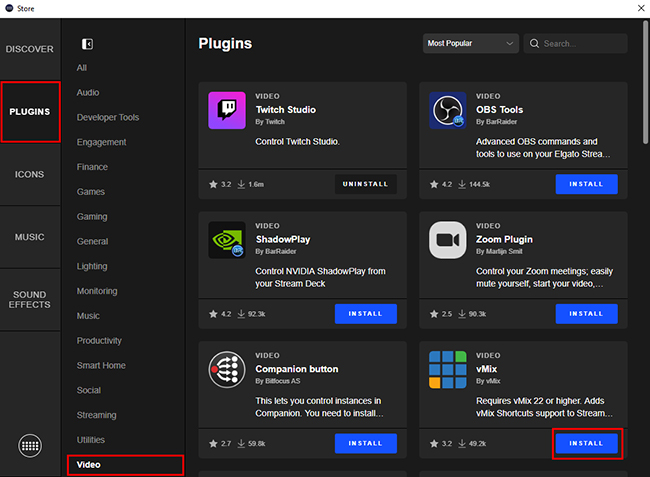
Task: Open the OBS Tools plugin icon
Action: click(x=448, y=110)
